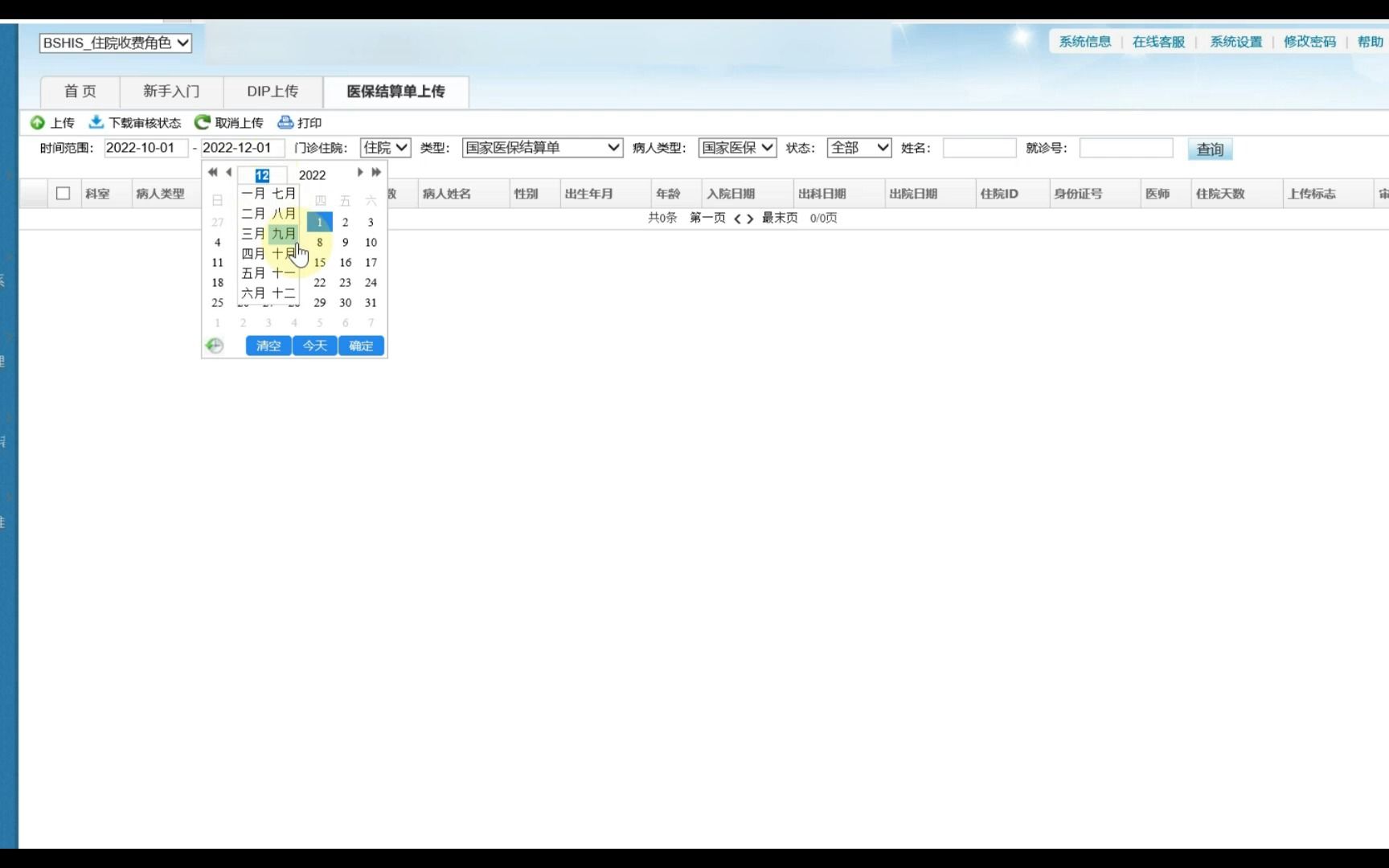Go to previous page with left chevron
Viewport: 1389px width, 868px height.
click(x=737, y=219)
